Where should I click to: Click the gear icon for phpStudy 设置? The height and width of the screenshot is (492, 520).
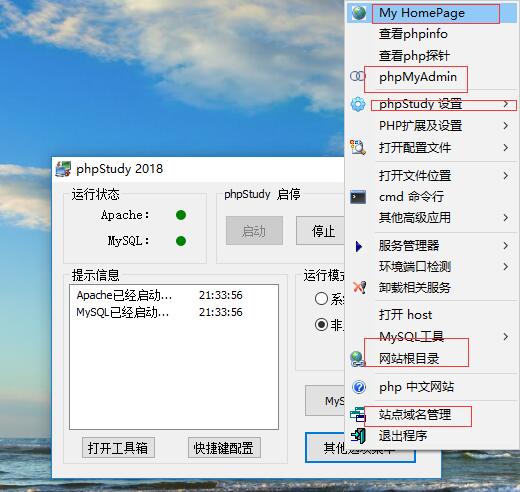pyautogui.click(x=358, y=104)
